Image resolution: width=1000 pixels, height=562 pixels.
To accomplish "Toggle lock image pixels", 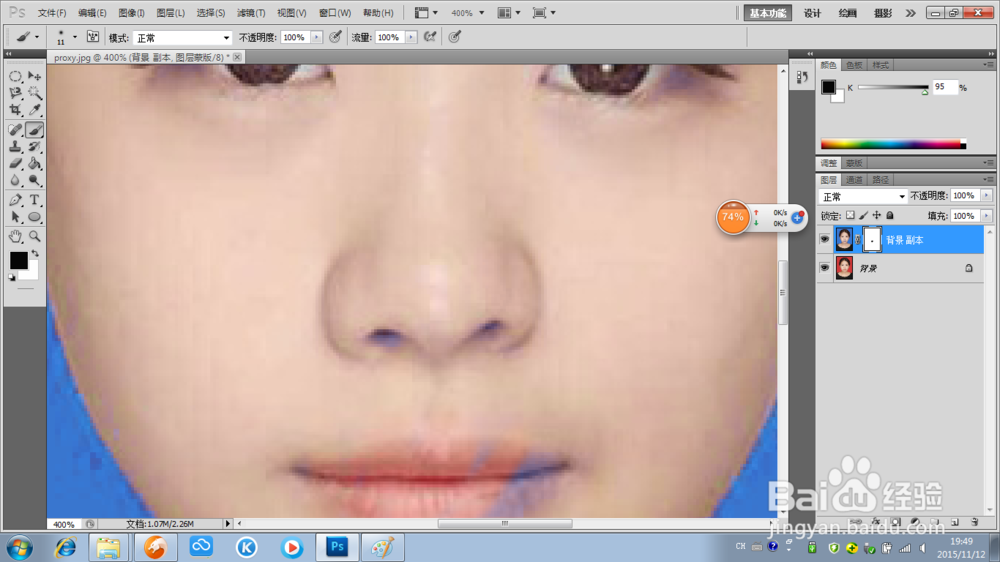I will click(864, 216).
